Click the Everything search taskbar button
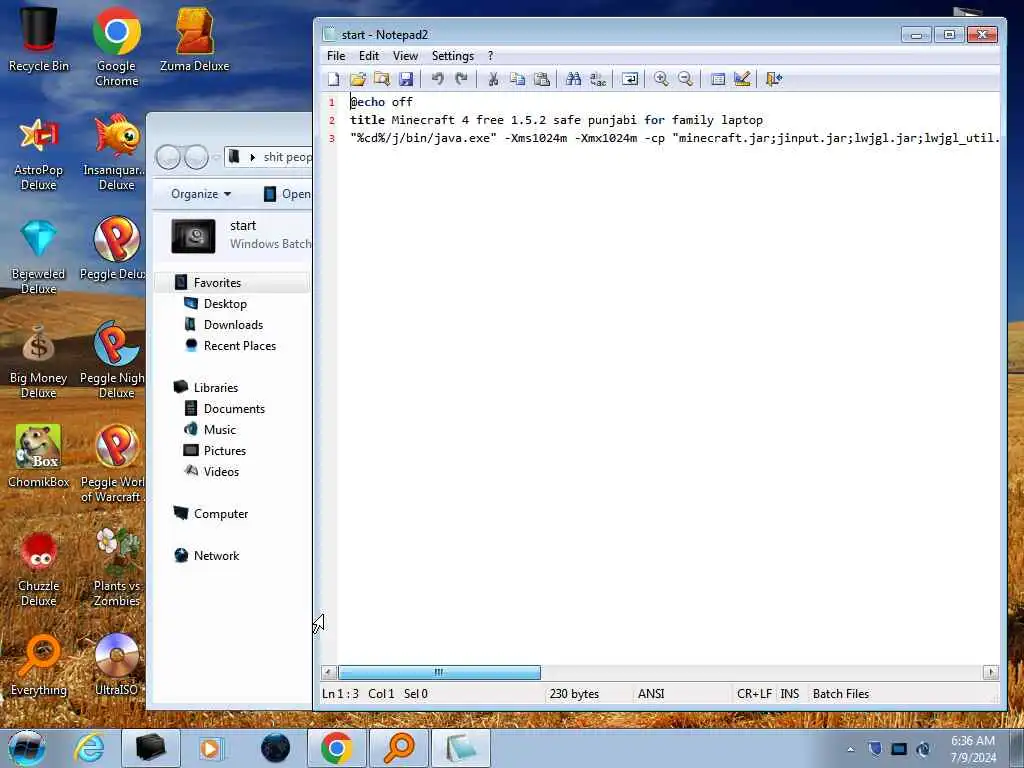This screenshot has height=768, width=1024. coord(398,748)
